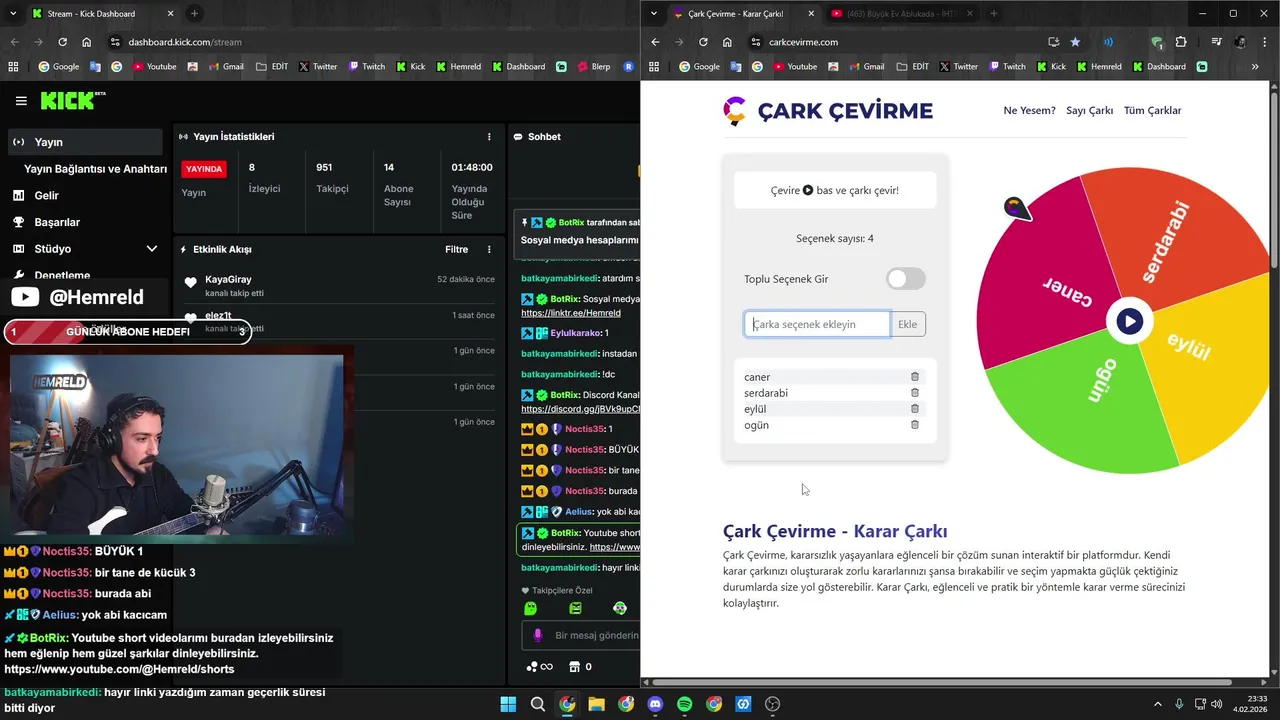Open new tab in the Kick browser window
1280x720 pixels.
(194, 14)
